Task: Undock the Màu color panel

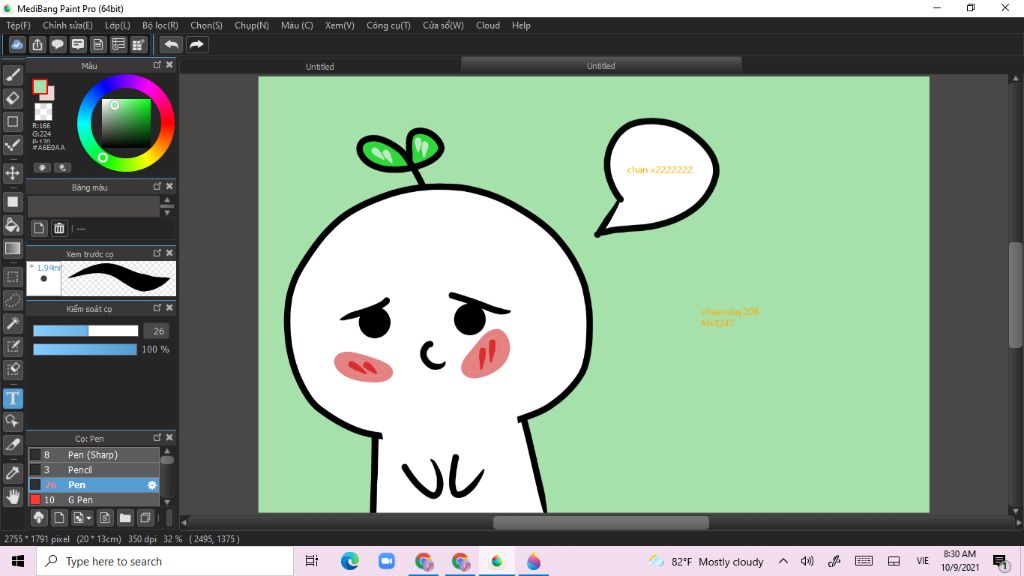Action: click(x=157, y=65)
